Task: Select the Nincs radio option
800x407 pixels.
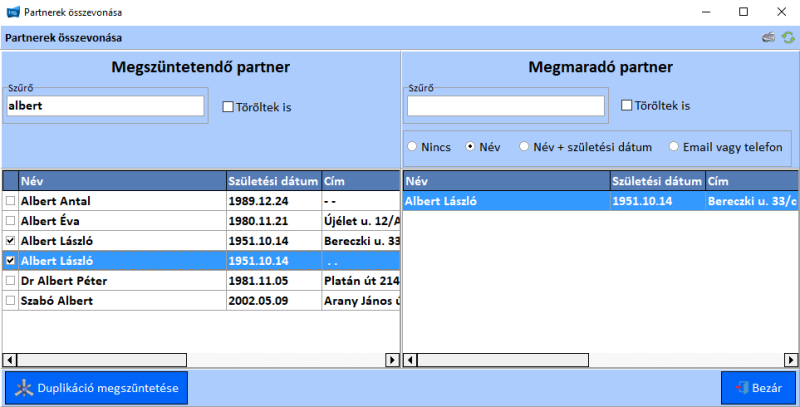Action: (412, 147)
